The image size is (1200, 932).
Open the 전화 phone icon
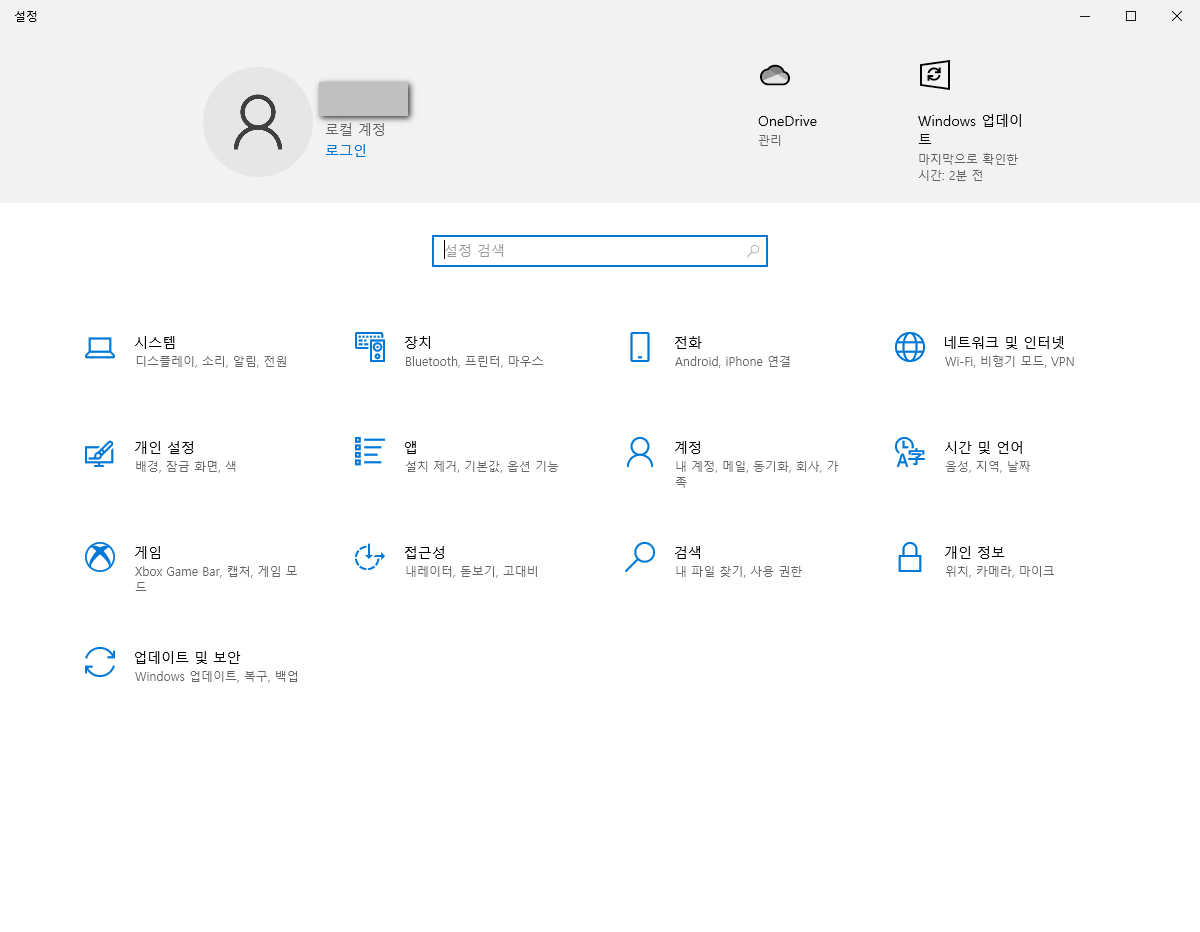point(640,347)
